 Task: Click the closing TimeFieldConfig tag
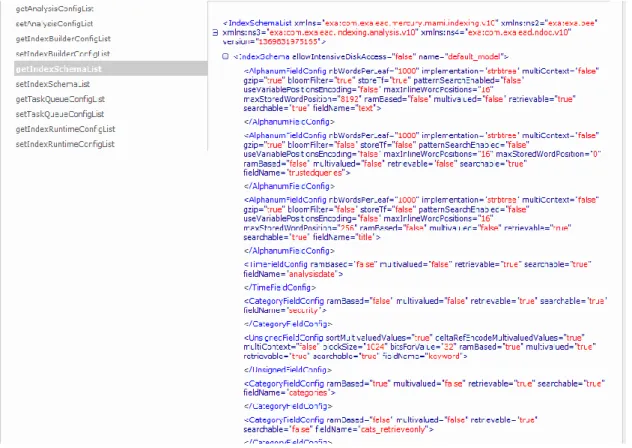[x=280, y=288]
